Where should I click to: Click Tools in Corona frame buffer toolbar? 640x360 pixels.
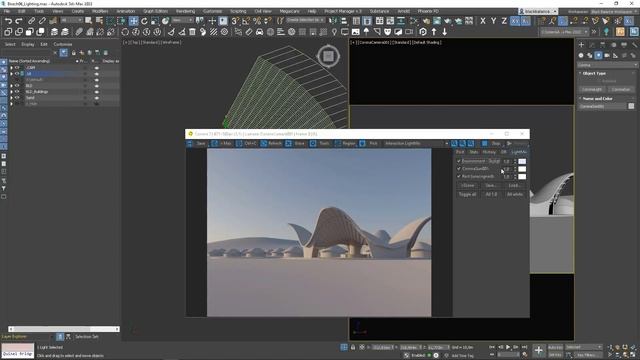(x=320, y=143)
